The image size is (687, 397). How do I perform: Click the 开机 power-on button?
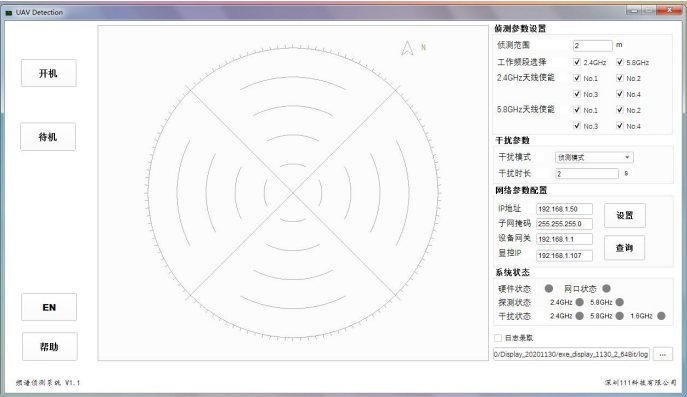click(x=49, y=73)
